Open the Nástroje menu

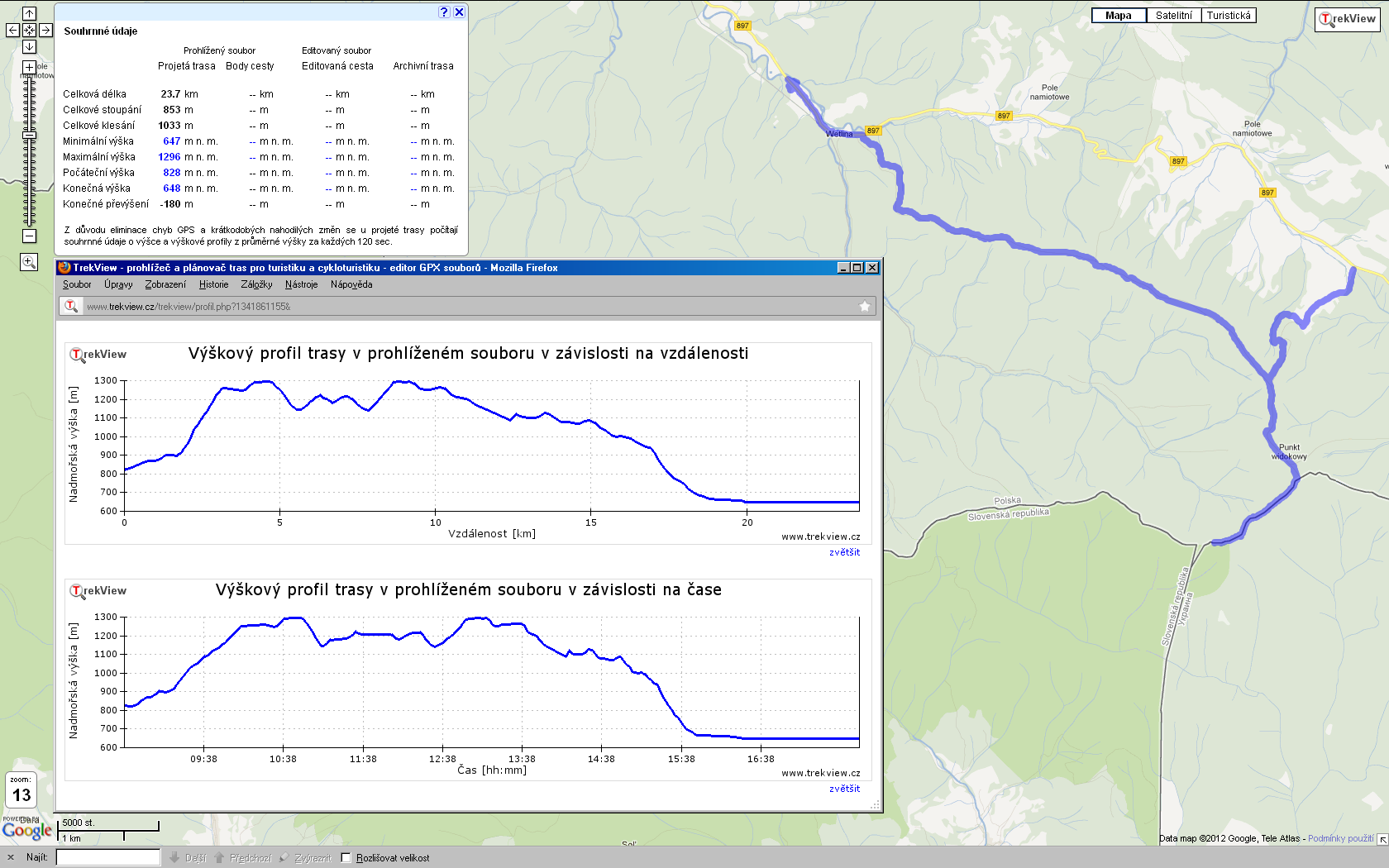[x=301, y=284]
